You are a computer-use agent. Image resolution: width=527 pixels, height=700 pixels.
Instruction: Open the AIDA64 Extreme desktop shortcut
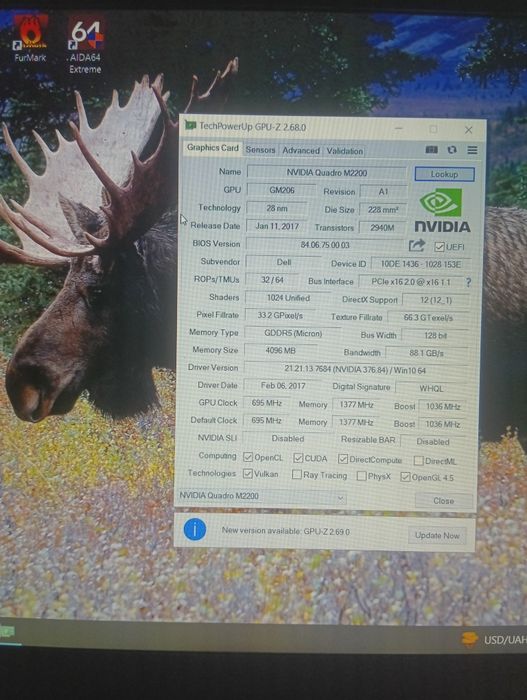pos(85,45)
